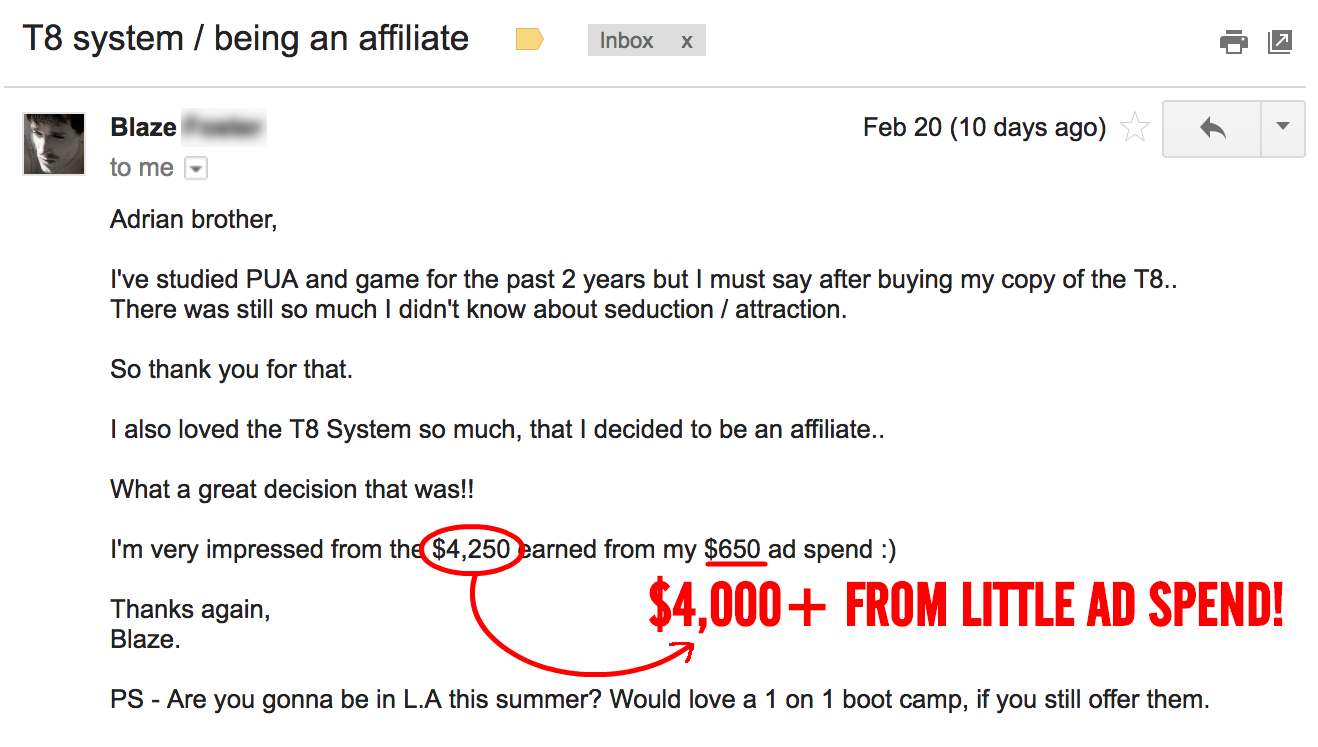Click the PS line about L.A boot camp
Screen dimensions: 1318x747
pos(660,699)
